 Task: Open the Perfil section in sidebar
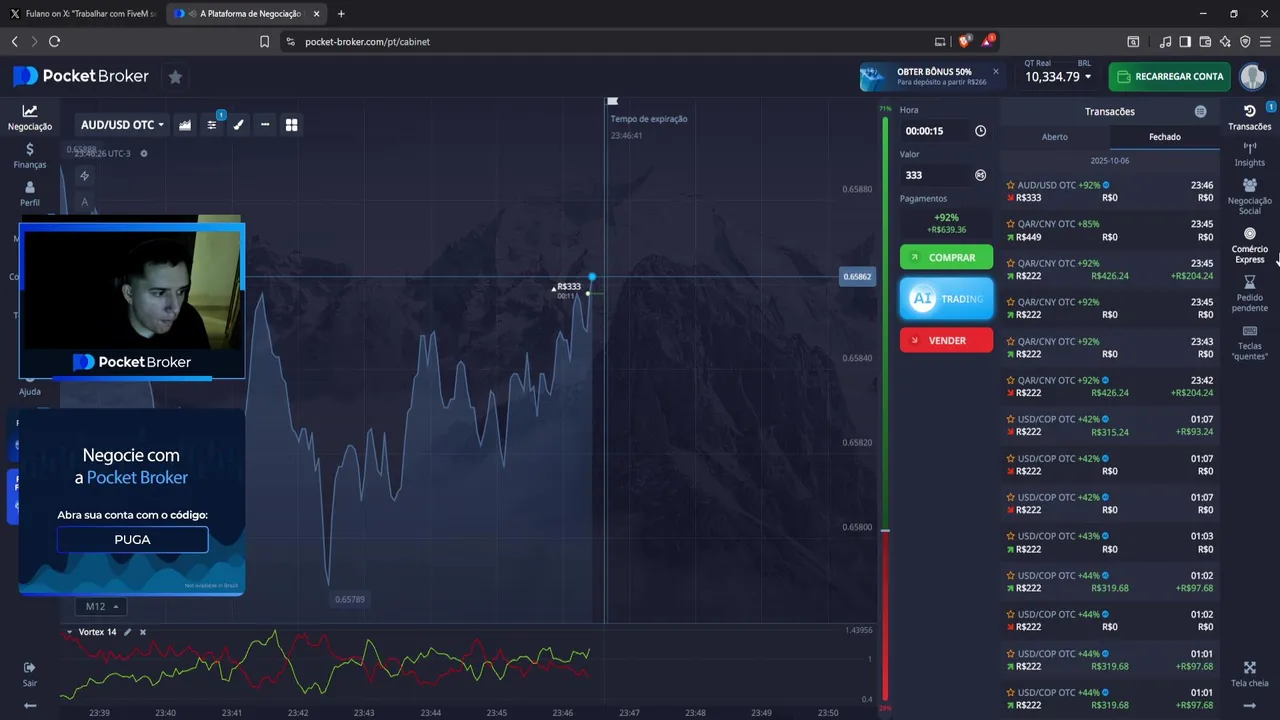[x=30, y=194]
